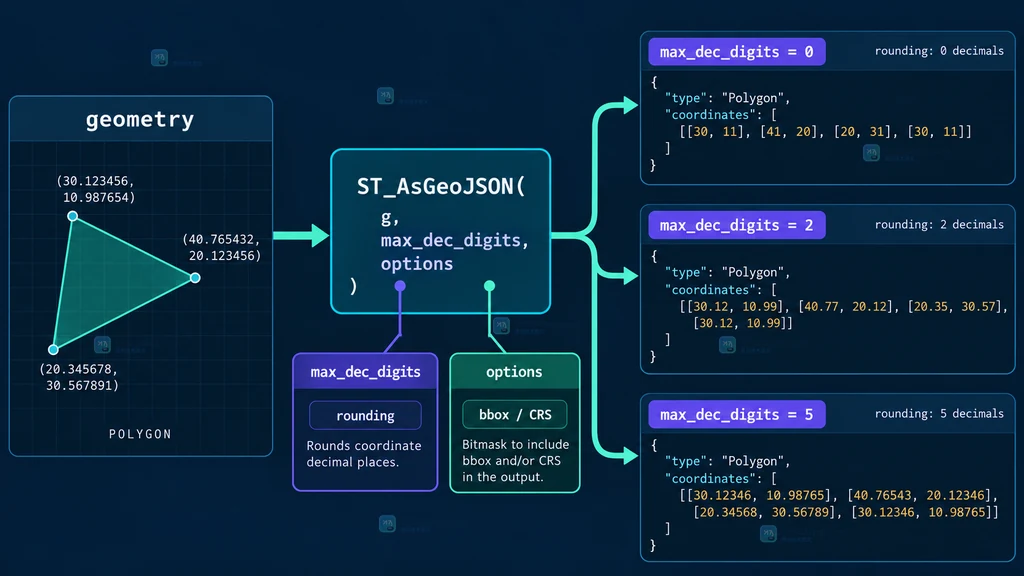The height and width of the screenshot is (576, 1024).
Task: Click the "rounding: 2 decimals" note
Action: coord(939,225)
